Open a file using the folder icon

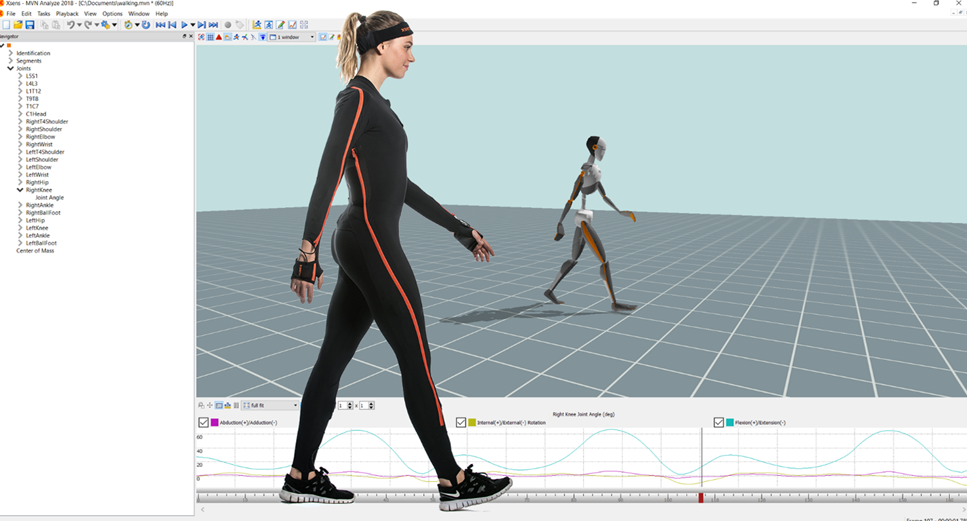pos(18,25)
